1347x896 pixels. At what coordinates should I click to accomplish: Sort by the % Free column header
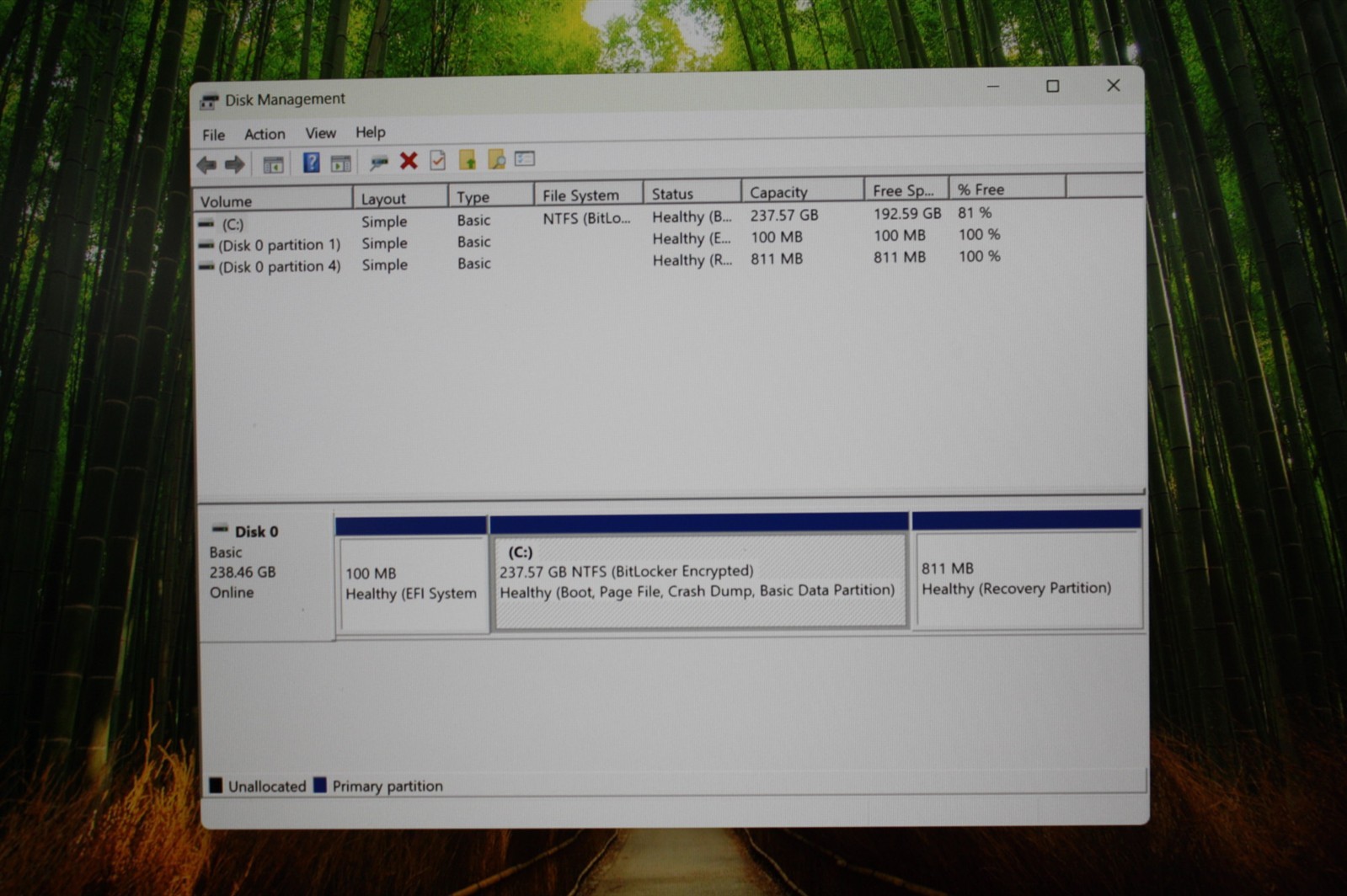[1007, 189]
